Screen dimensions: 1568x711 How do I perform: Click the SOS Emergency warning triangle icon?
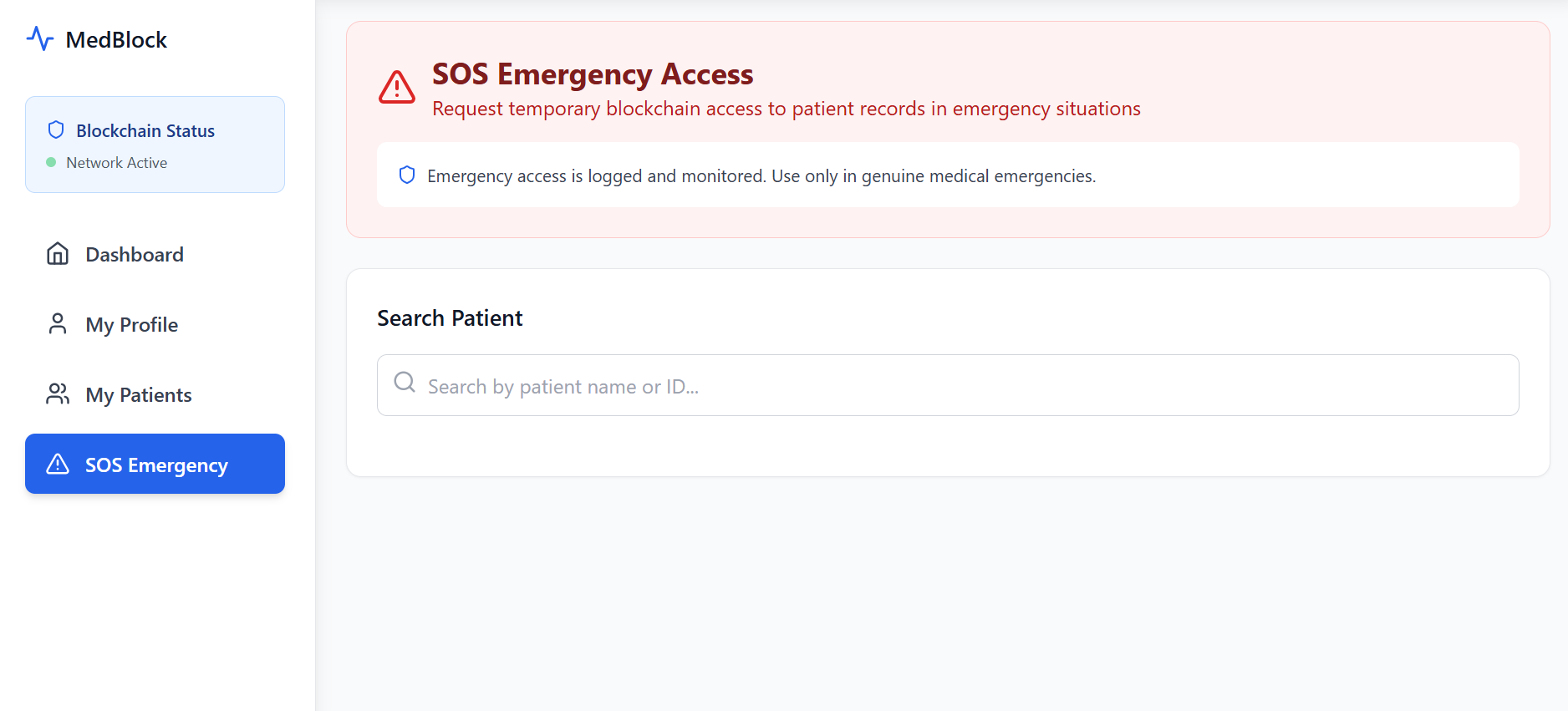coord(58,464)
